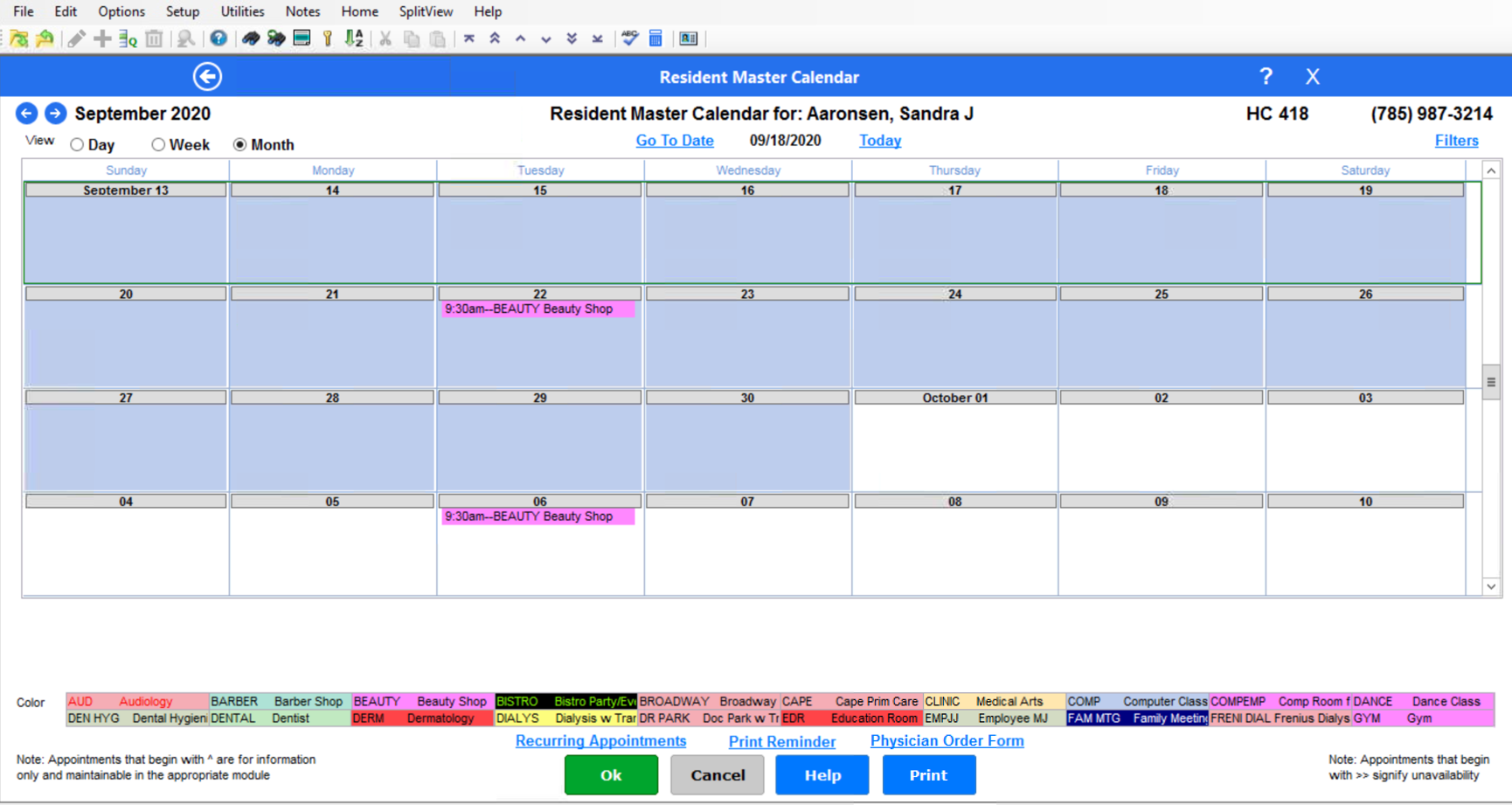Viewport: 1512px width, 805px height.
Task: Launch the calculator icon
Action: pyautogui.click(x=655, y=38)
